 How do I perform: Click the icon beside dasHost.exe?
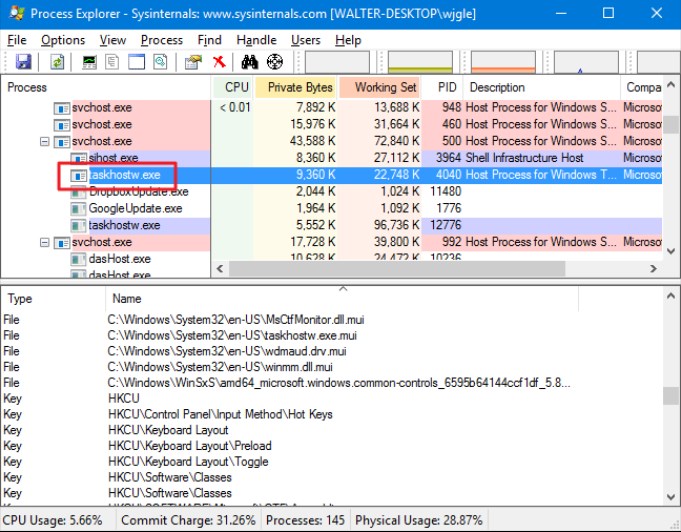[79, 259]
